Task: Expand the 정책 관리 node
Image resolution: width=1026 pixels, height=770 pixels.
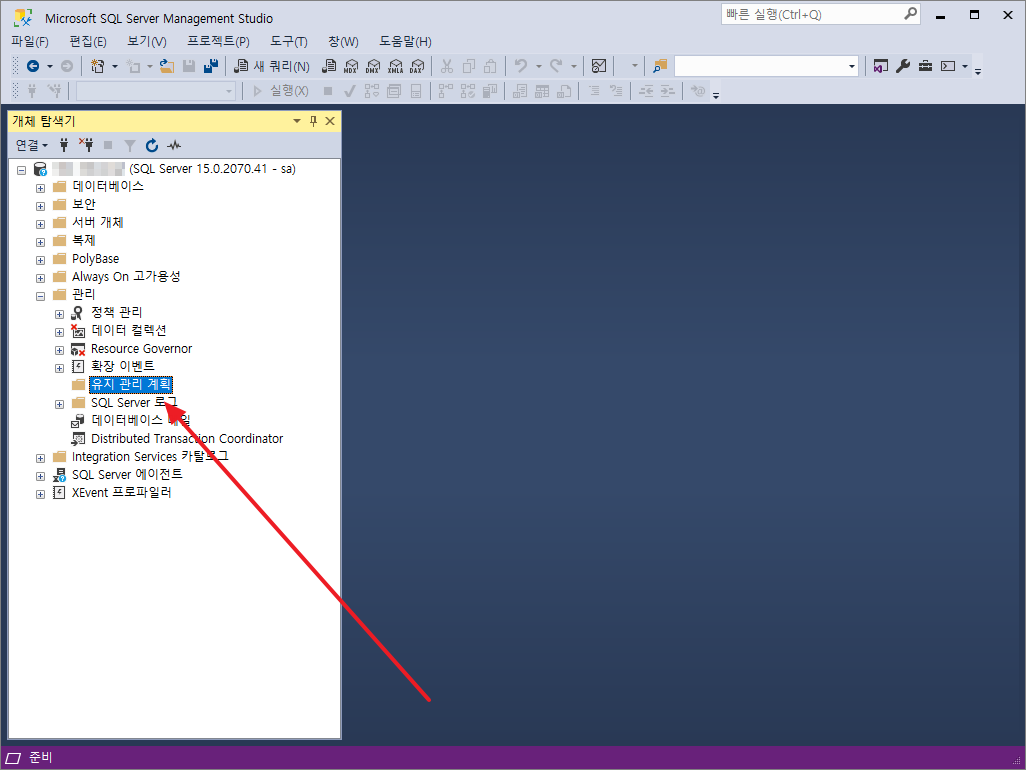Action: pyautogui.click(x=60, y=314)
